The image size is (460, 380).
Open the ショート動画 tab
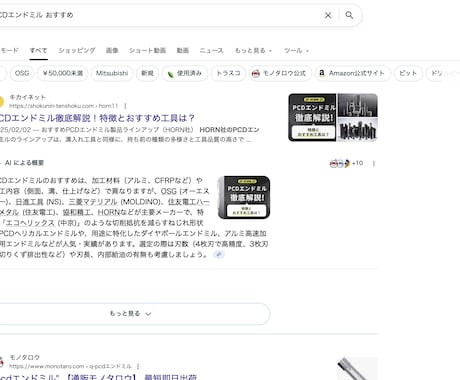(147, 50)
